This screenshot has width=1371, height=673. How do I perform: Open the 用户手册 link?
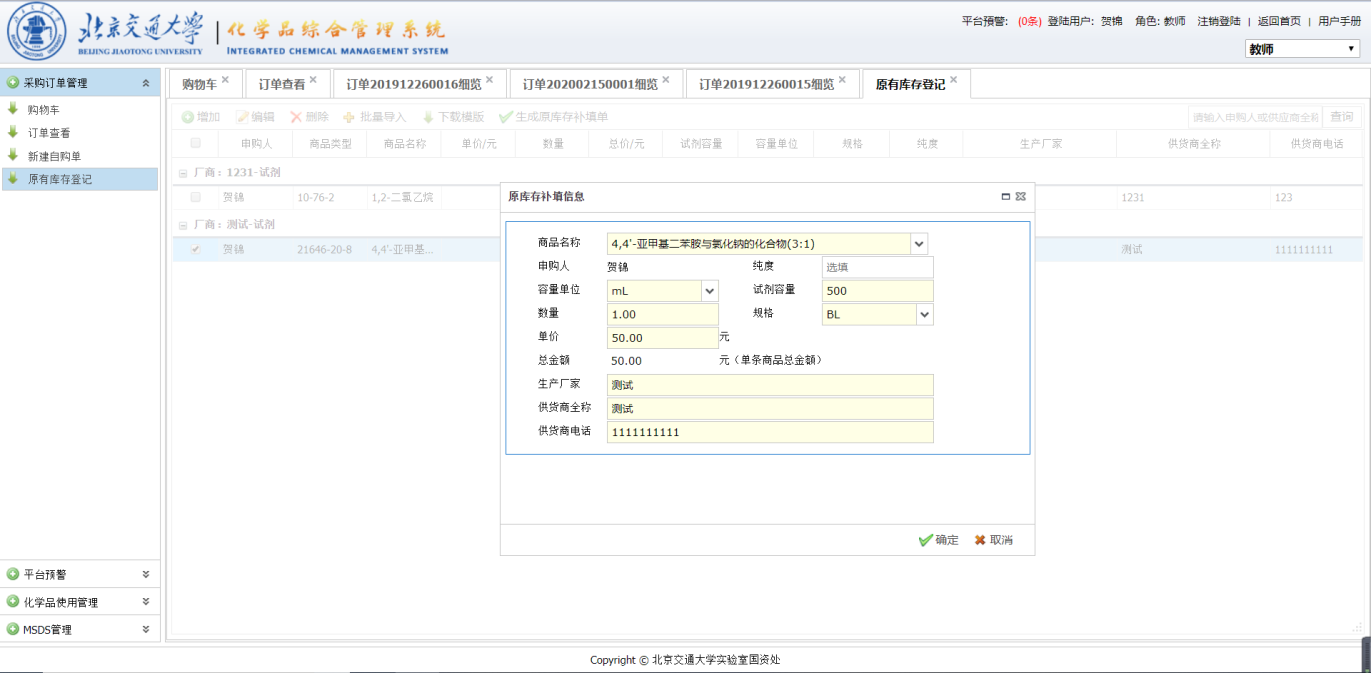tap(1339, 21)
